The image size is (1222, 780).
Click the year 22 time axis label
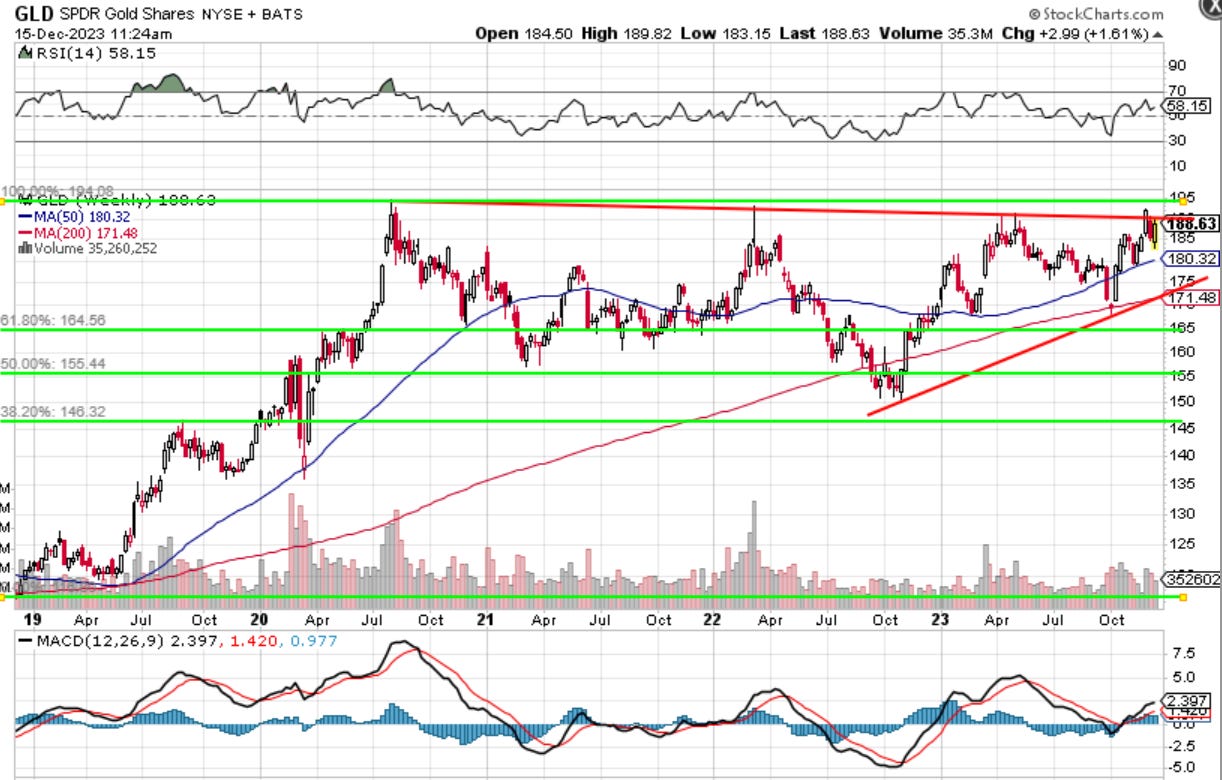tap(712, 619)
